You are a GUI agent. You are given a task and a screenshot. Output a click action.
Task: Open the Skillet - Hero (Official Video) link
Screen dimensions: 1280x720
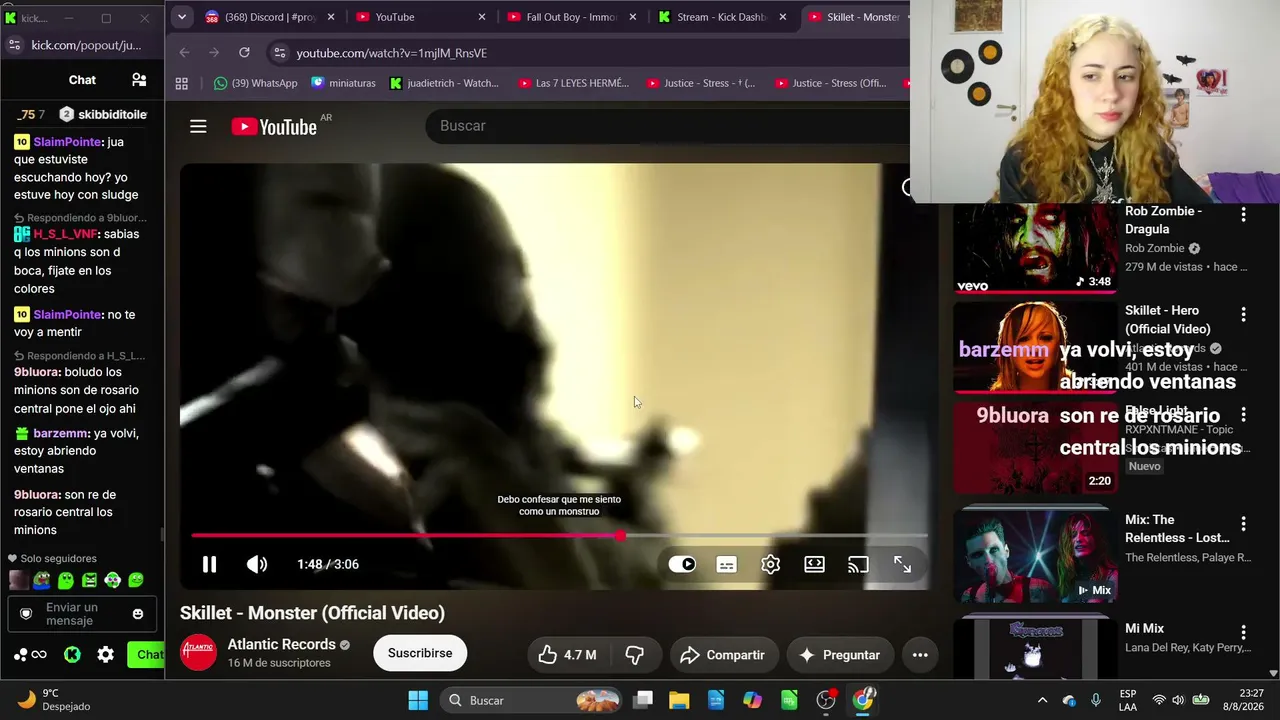click(x=1168, y=320)
